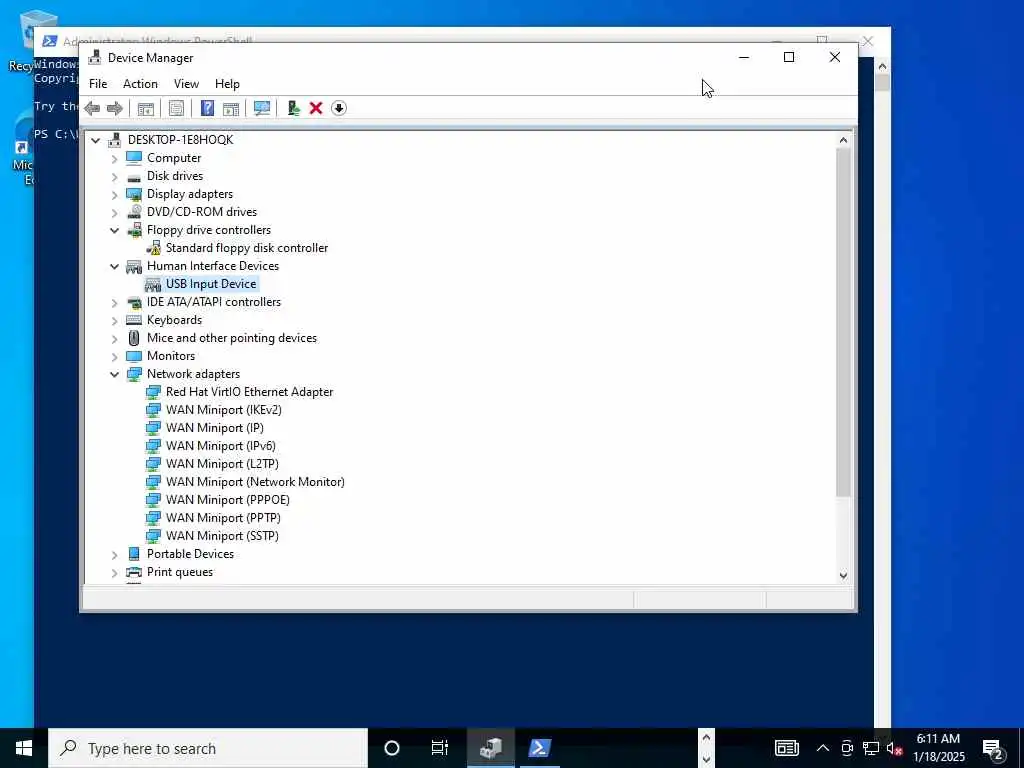Open the View menu
Screen dimensions: 1024x768
pos(186,84)
